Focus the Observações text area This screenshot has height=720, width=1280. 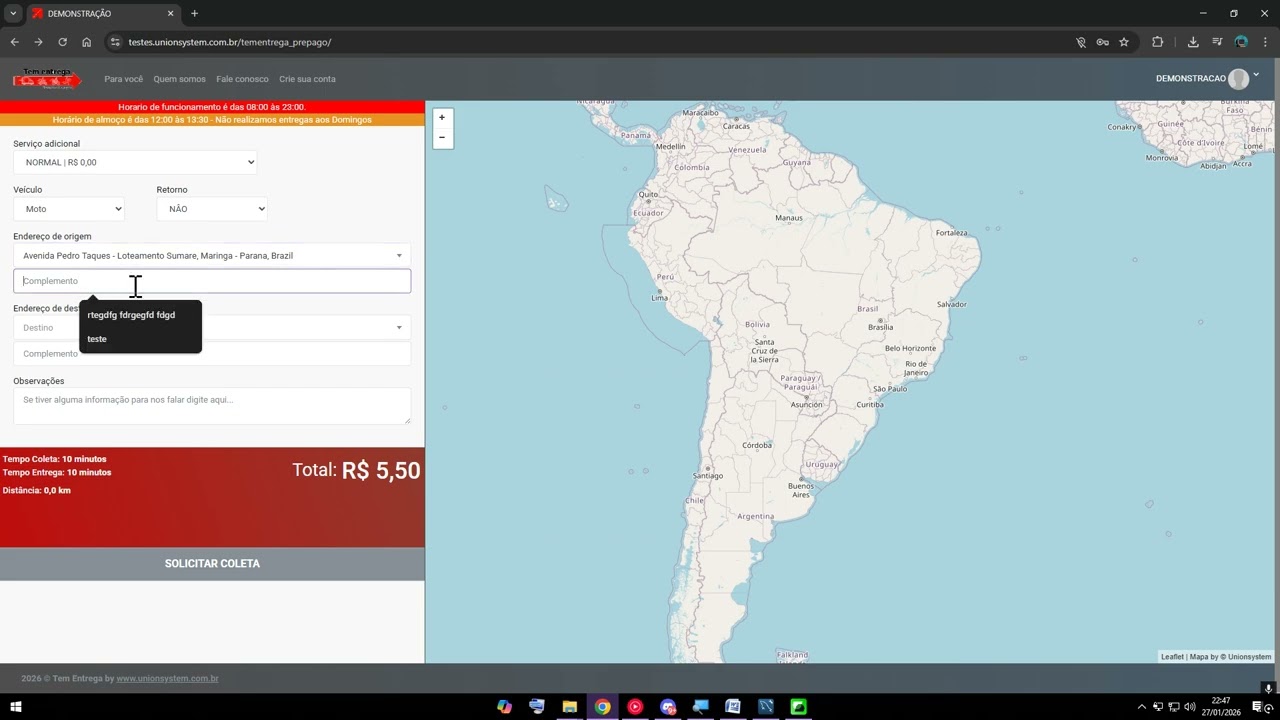click(212, 406)
